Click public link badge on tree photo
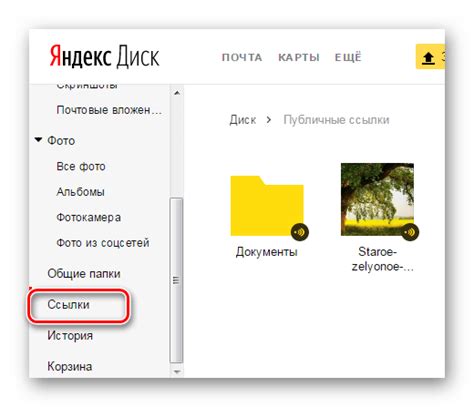Screen dimensions: 474x407 [410, 232]
